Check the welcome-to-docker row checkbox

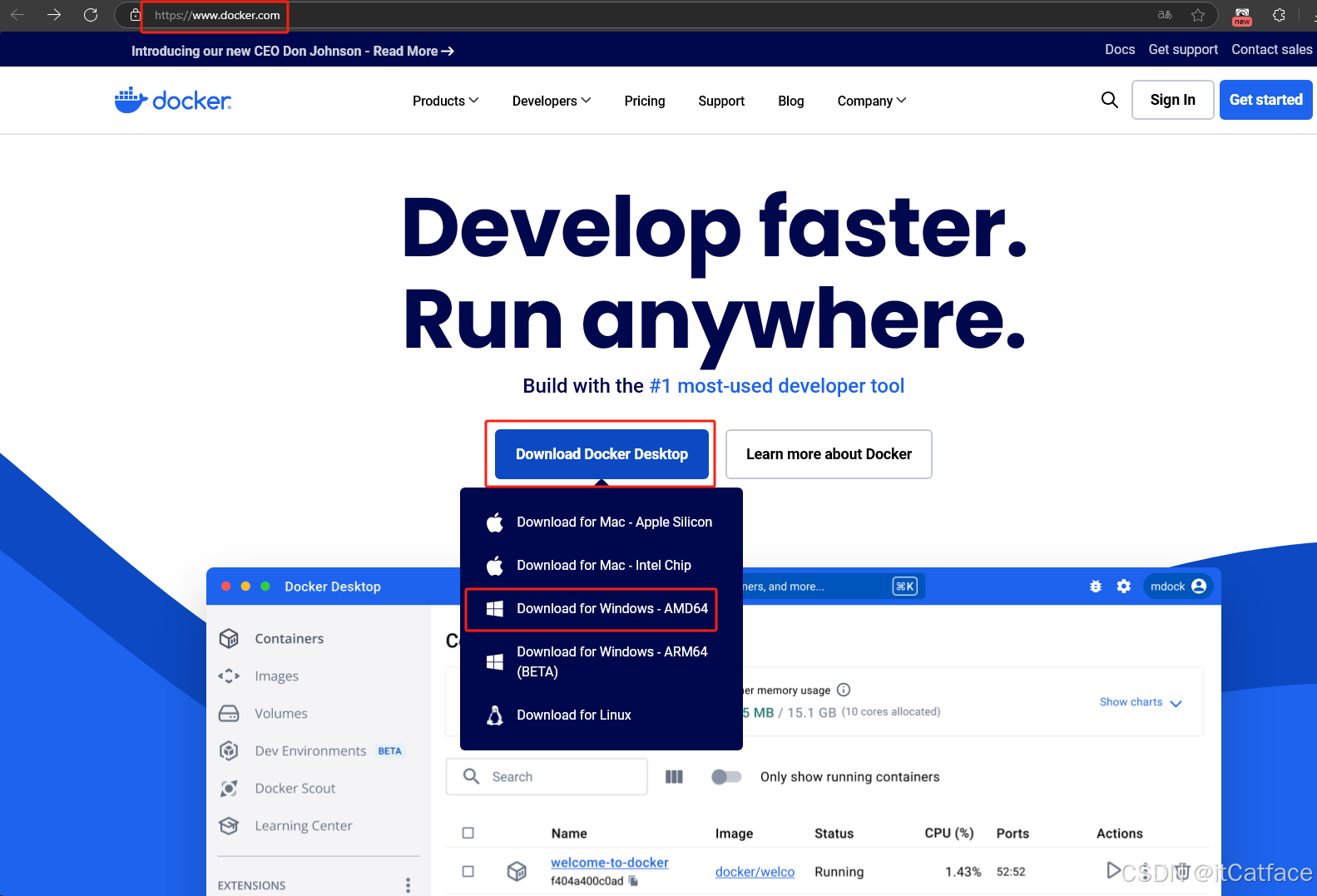pos(468,871)
